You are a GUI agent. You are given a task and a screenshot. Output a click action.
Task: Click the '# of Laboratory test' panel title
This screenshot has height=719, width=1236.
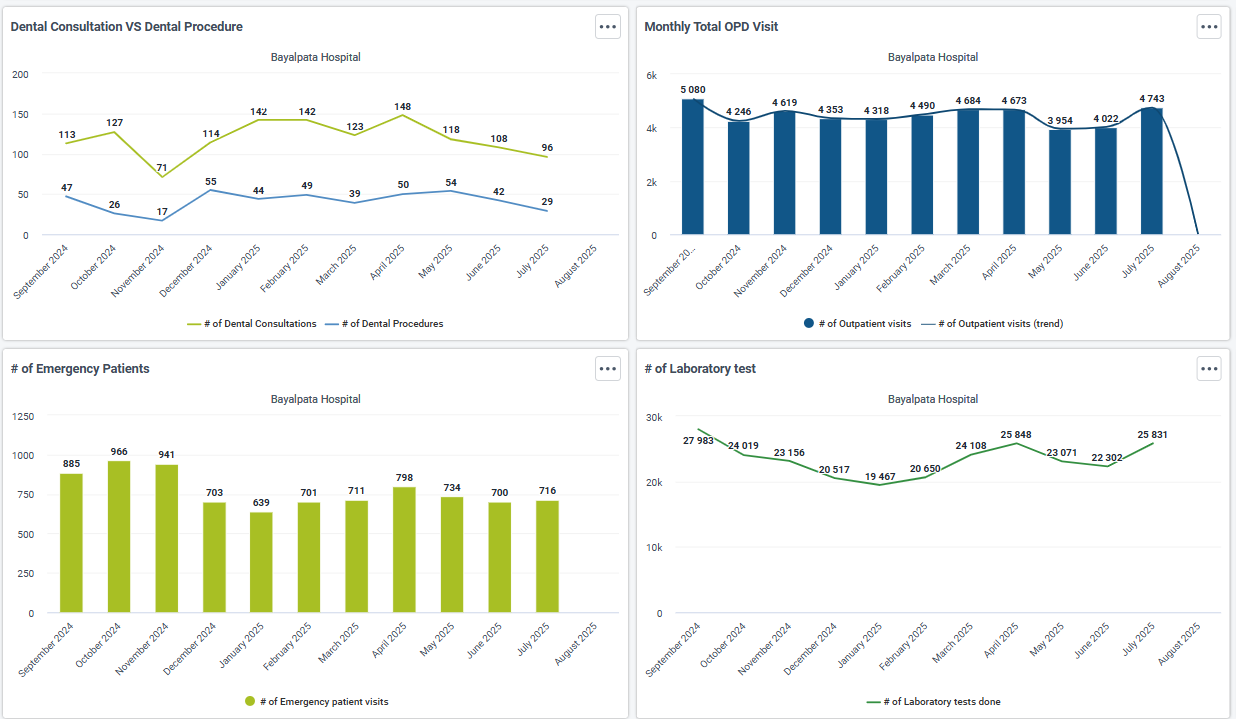[700, 369]
